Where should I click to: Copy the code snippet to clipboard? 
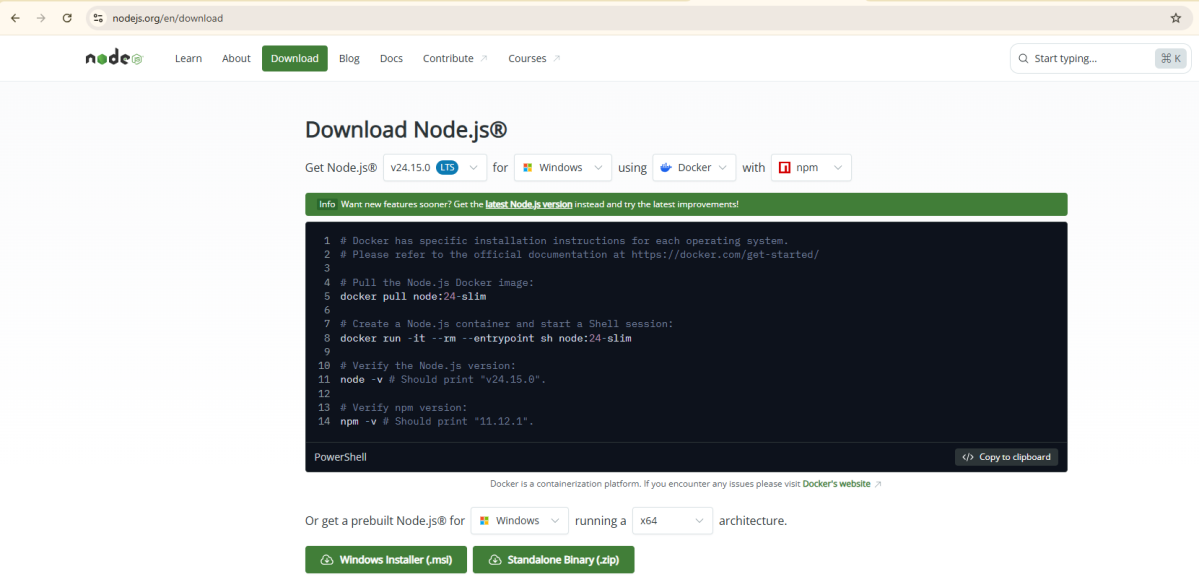point(1006,457)
